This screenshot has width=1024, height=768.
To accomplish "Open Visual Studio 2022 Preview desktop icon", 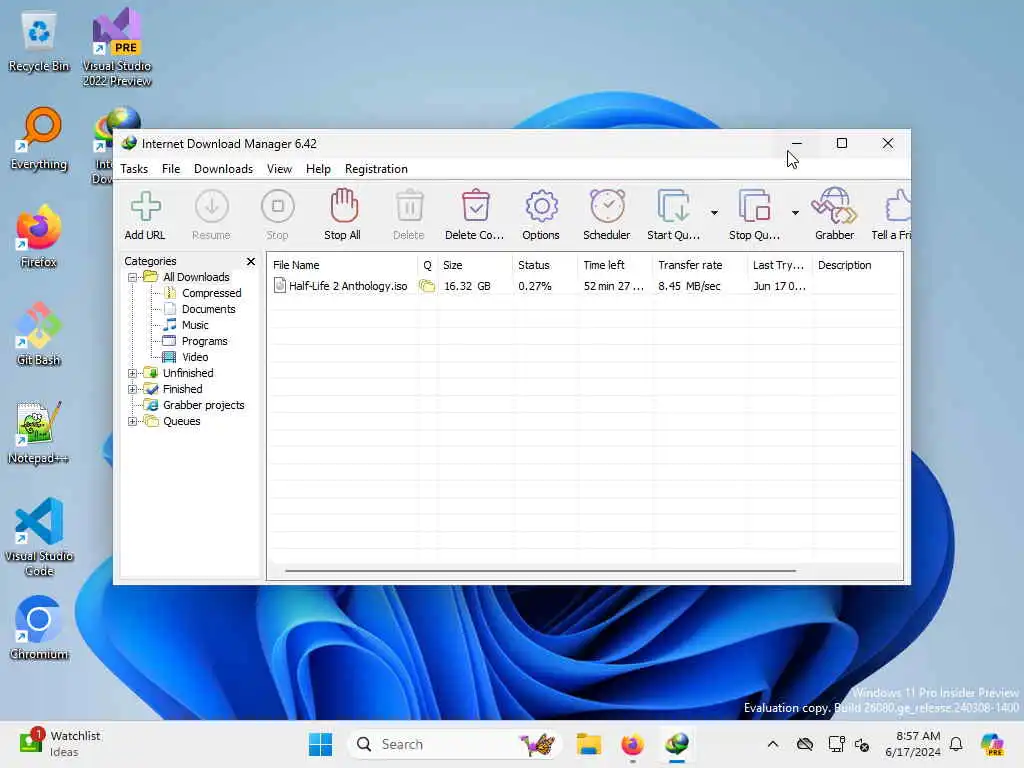I will (x=117, y=47).
